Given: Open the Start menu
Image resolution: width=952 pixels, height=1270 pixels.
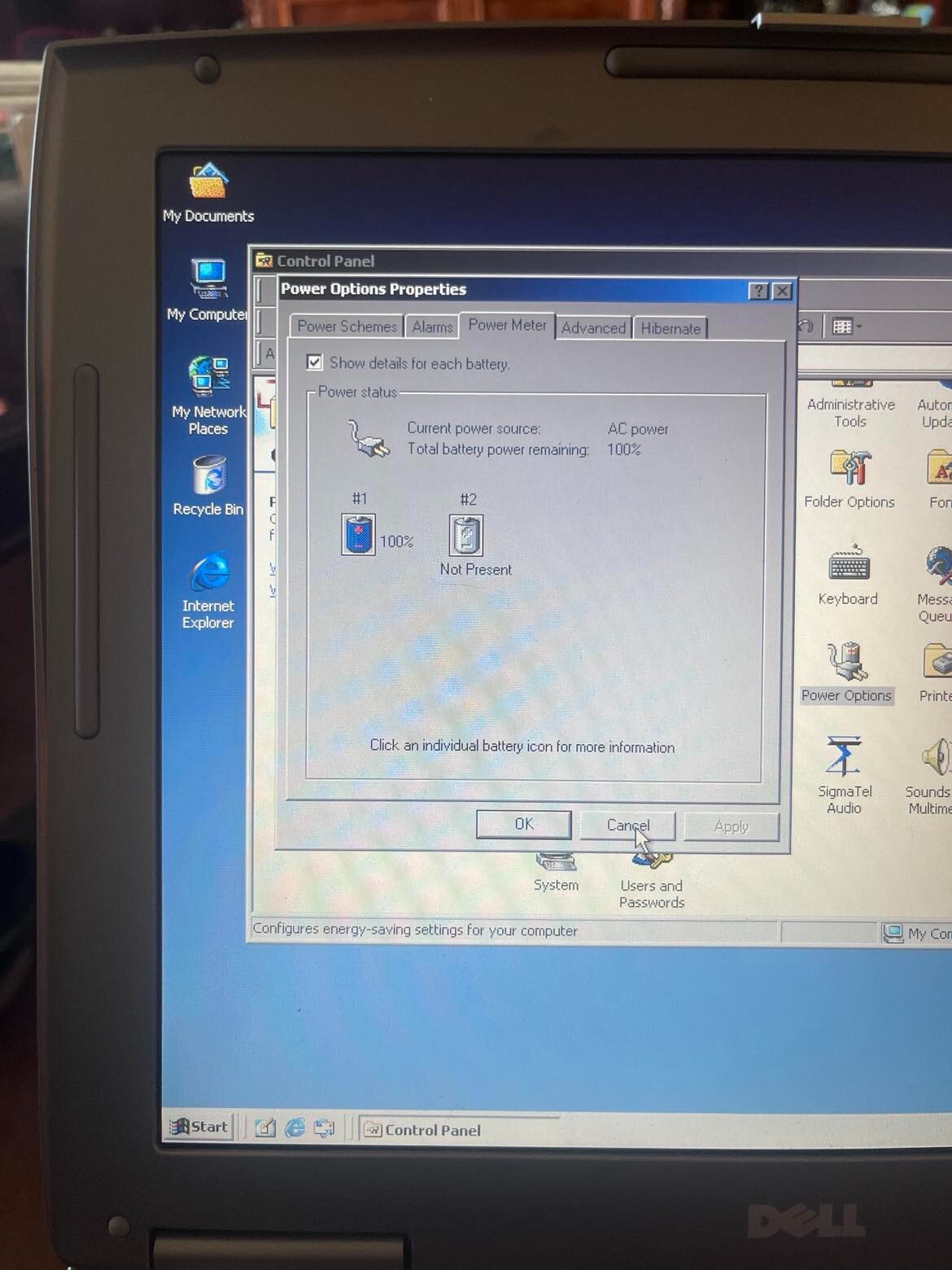Looking at the screenshot, I should (199, 1127).
